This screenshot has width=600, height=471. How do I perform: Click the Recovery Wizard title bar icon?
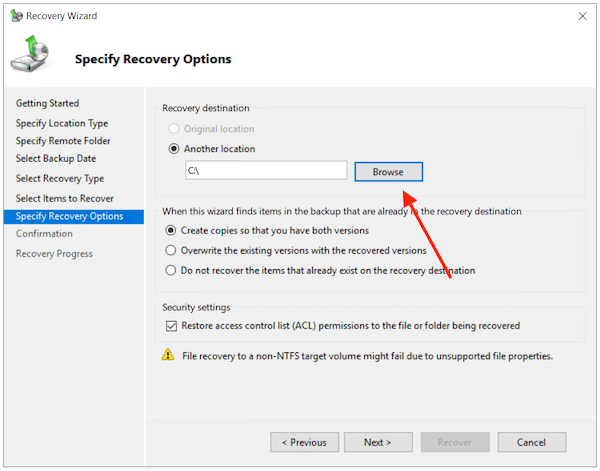point(14,17)
